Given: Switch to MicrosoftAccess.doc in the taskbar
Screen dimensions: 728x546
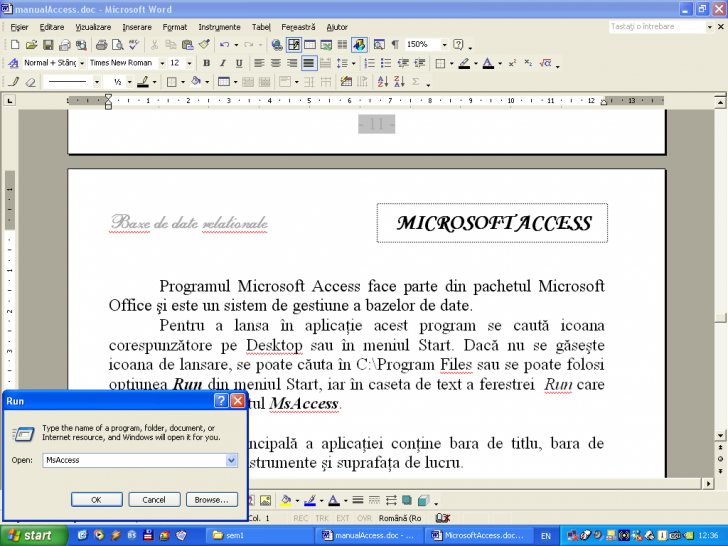Looking at the screenshot, I should click(x=476, y=535).
